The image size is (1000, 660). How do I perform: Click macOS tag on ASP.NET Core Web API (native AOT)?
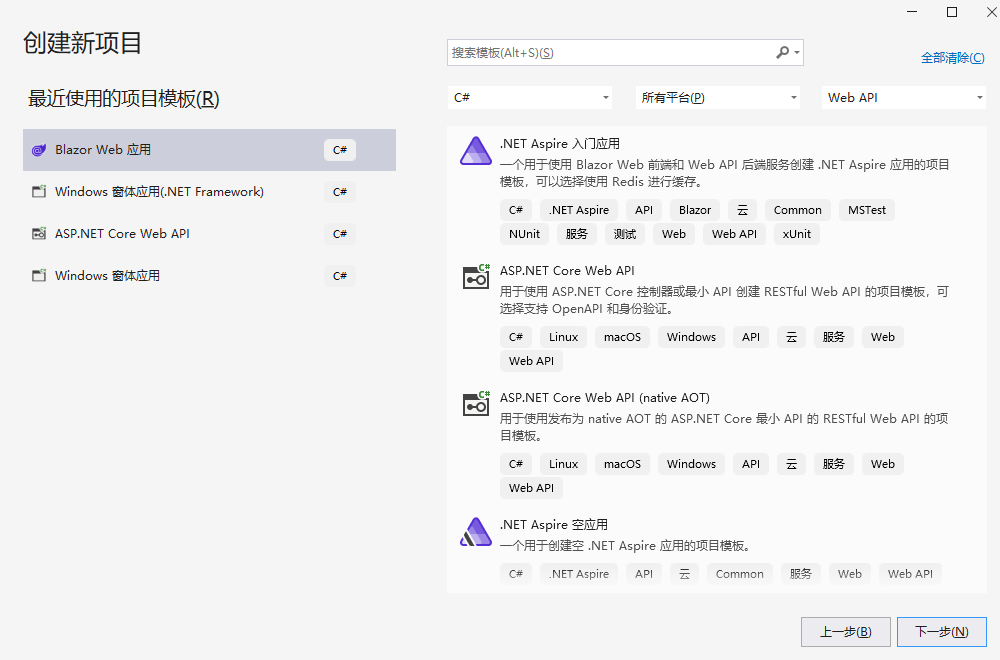point(622,464)
